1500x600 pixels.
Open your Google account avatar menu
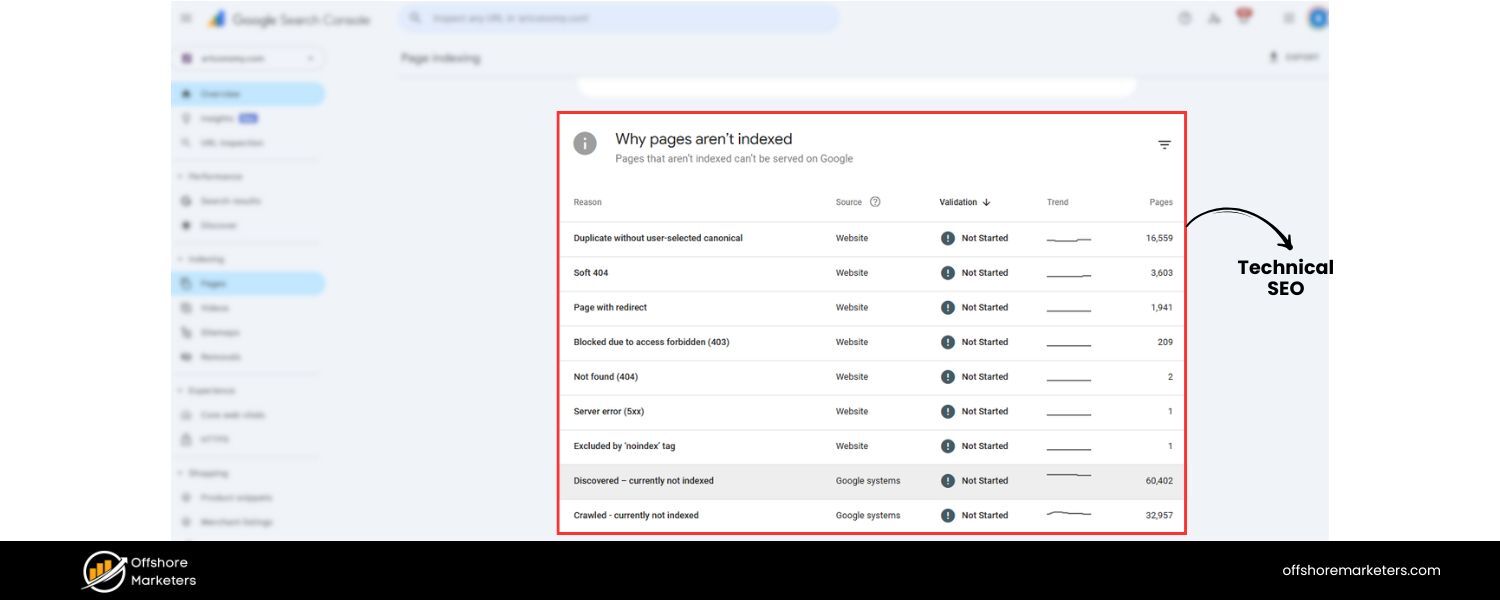tap(1318, 17)
